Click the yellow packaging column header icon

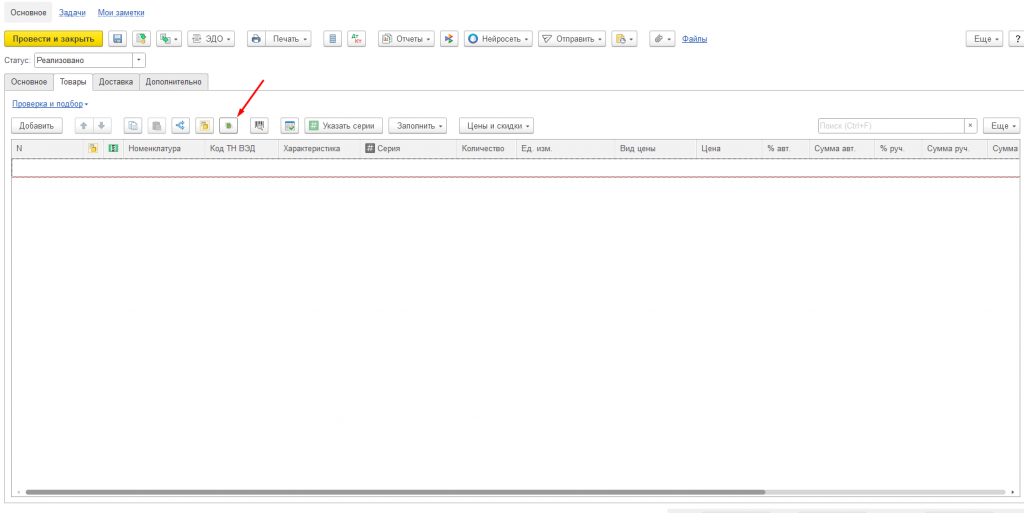pyautogui.click(x=93, y=149)
